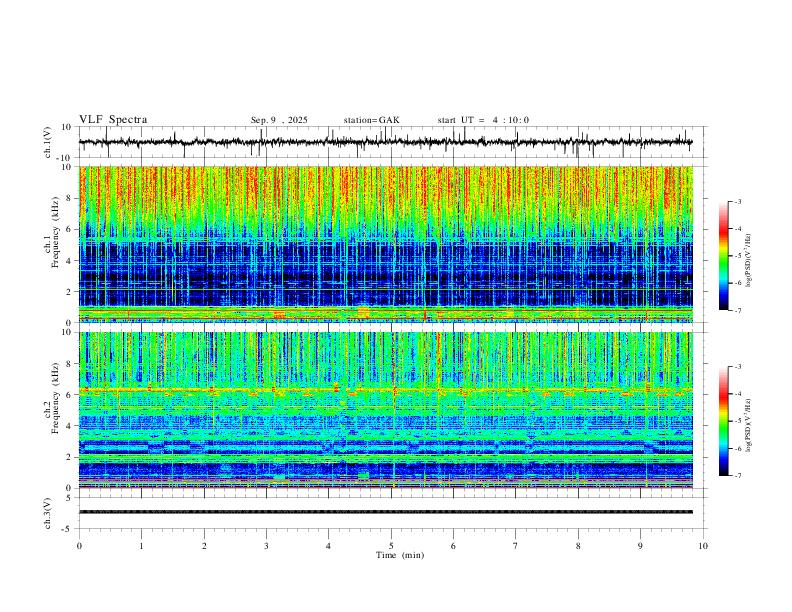The height and width of the screenshot is (612, 792).
Task: Click the ch.1 spectrogram color scale bar
Action: pos(723,256)
